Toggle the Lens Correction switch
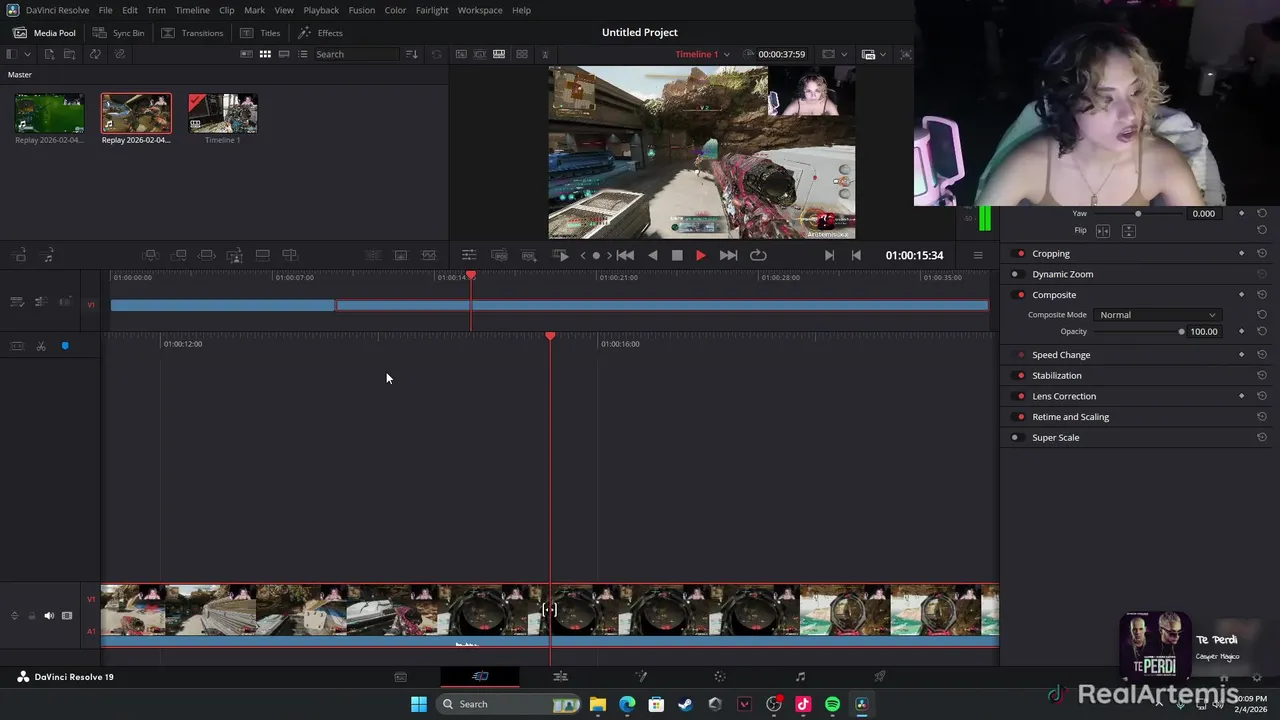The height and width of the screenshot is (720, 1280). 1020,396
